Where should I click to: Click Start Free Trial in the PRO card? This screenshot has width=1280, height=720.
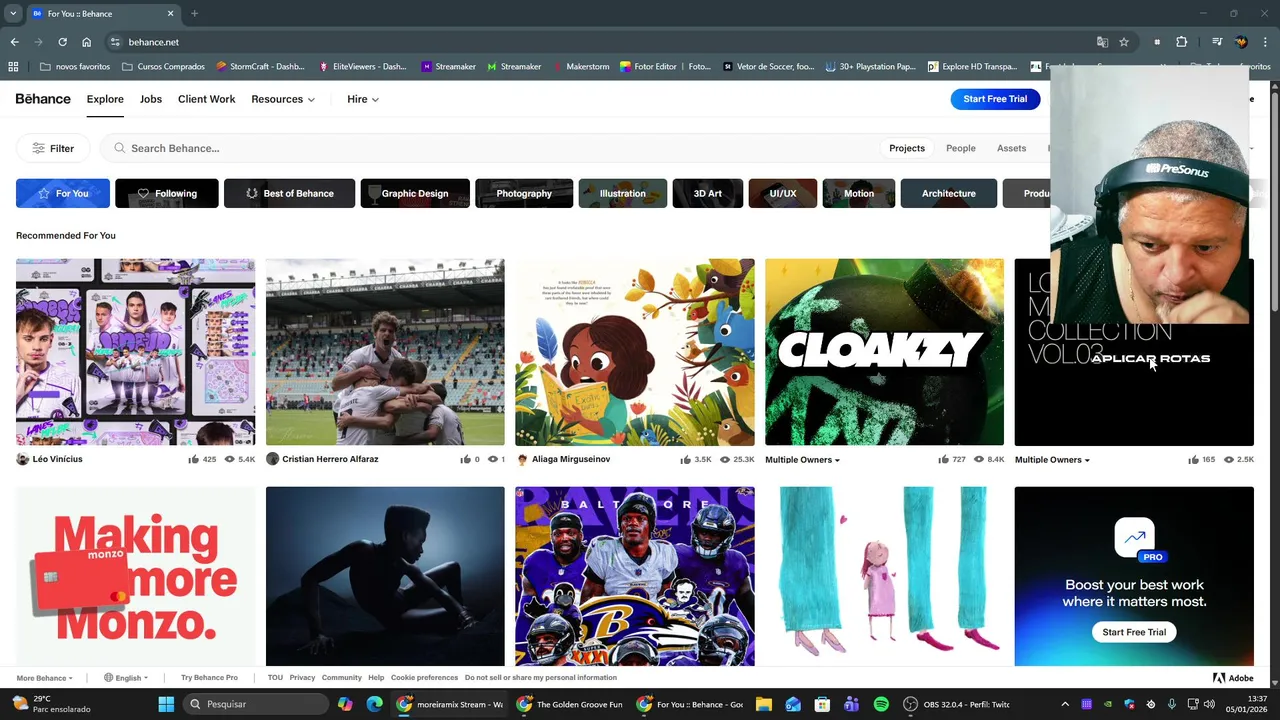coord(1134,632)
